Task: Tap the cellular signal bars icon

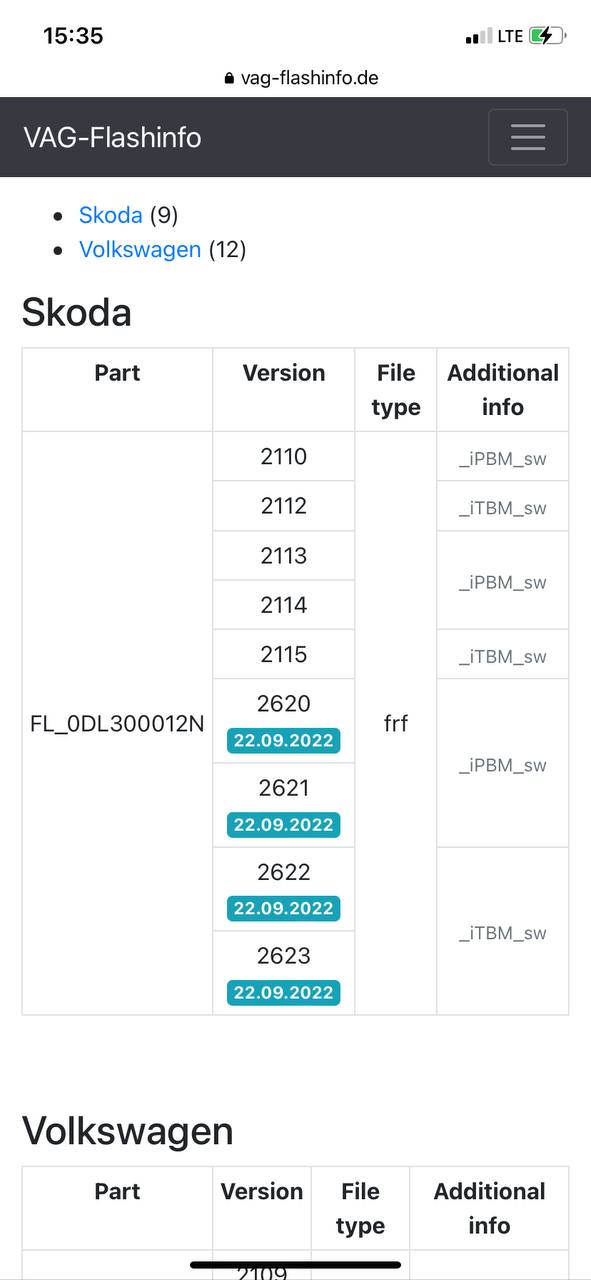Action: 479,37
